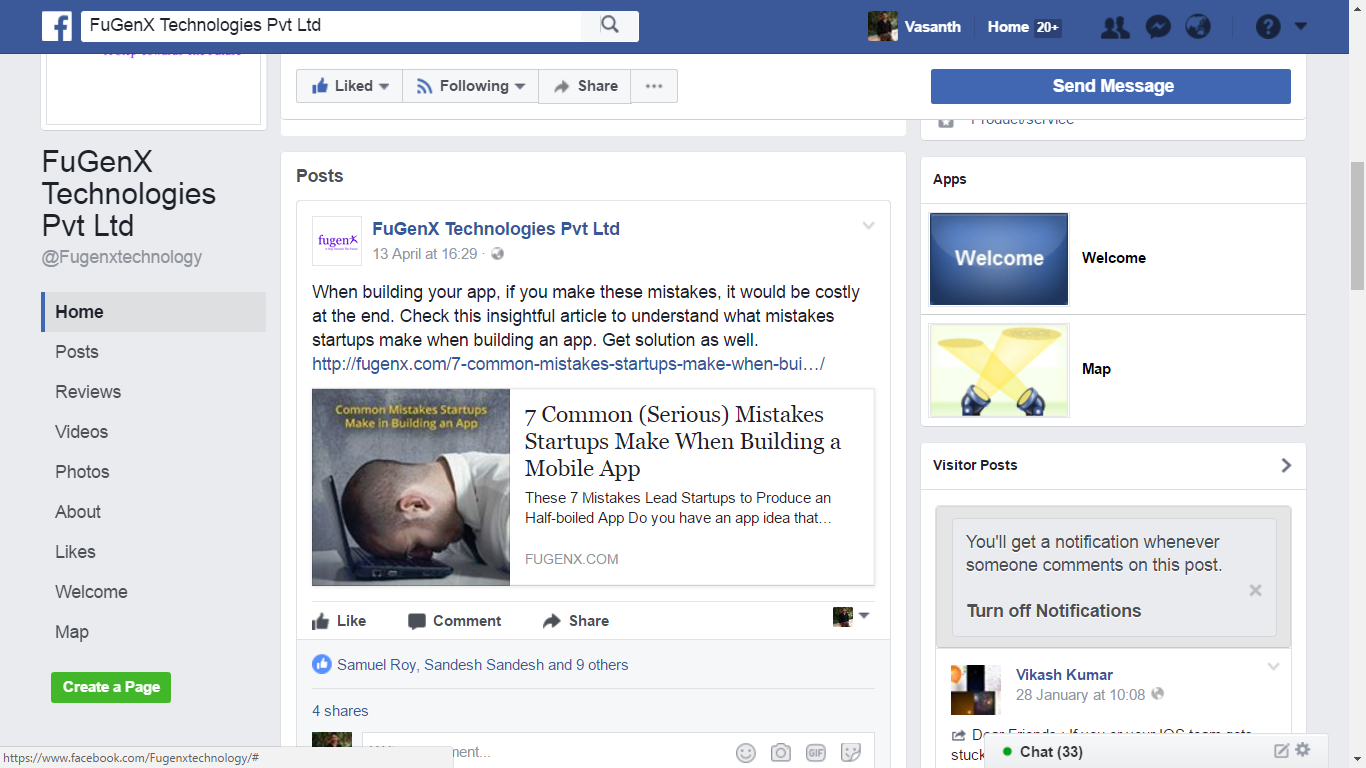1366x768 pixels.
Task: Open Samuel Roy, Sandesh and 9 others
Action: [x=483, y=665]
